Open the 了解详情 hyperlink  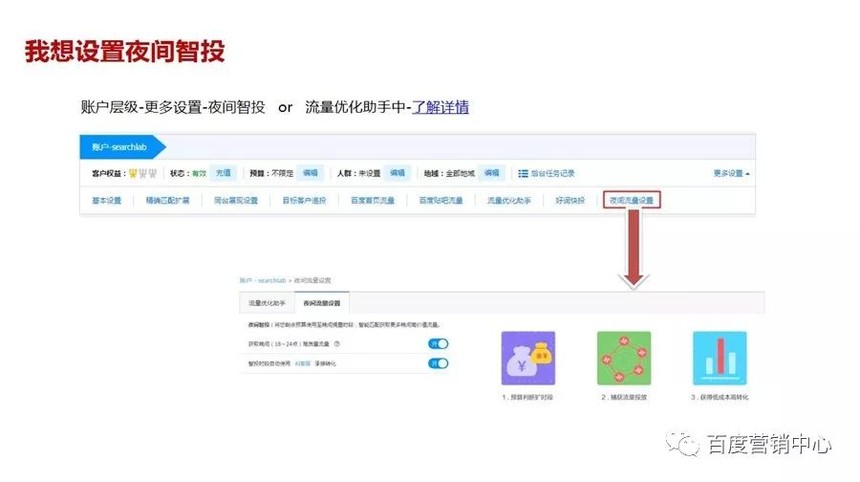(x=440, y=107)
